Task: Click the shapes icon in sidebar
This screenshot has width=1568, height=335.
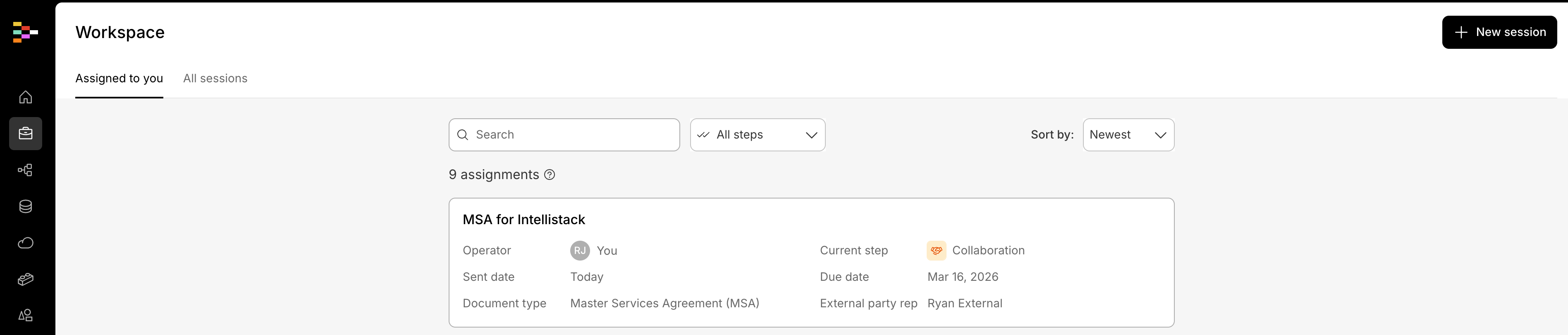Action: [26, 316]
